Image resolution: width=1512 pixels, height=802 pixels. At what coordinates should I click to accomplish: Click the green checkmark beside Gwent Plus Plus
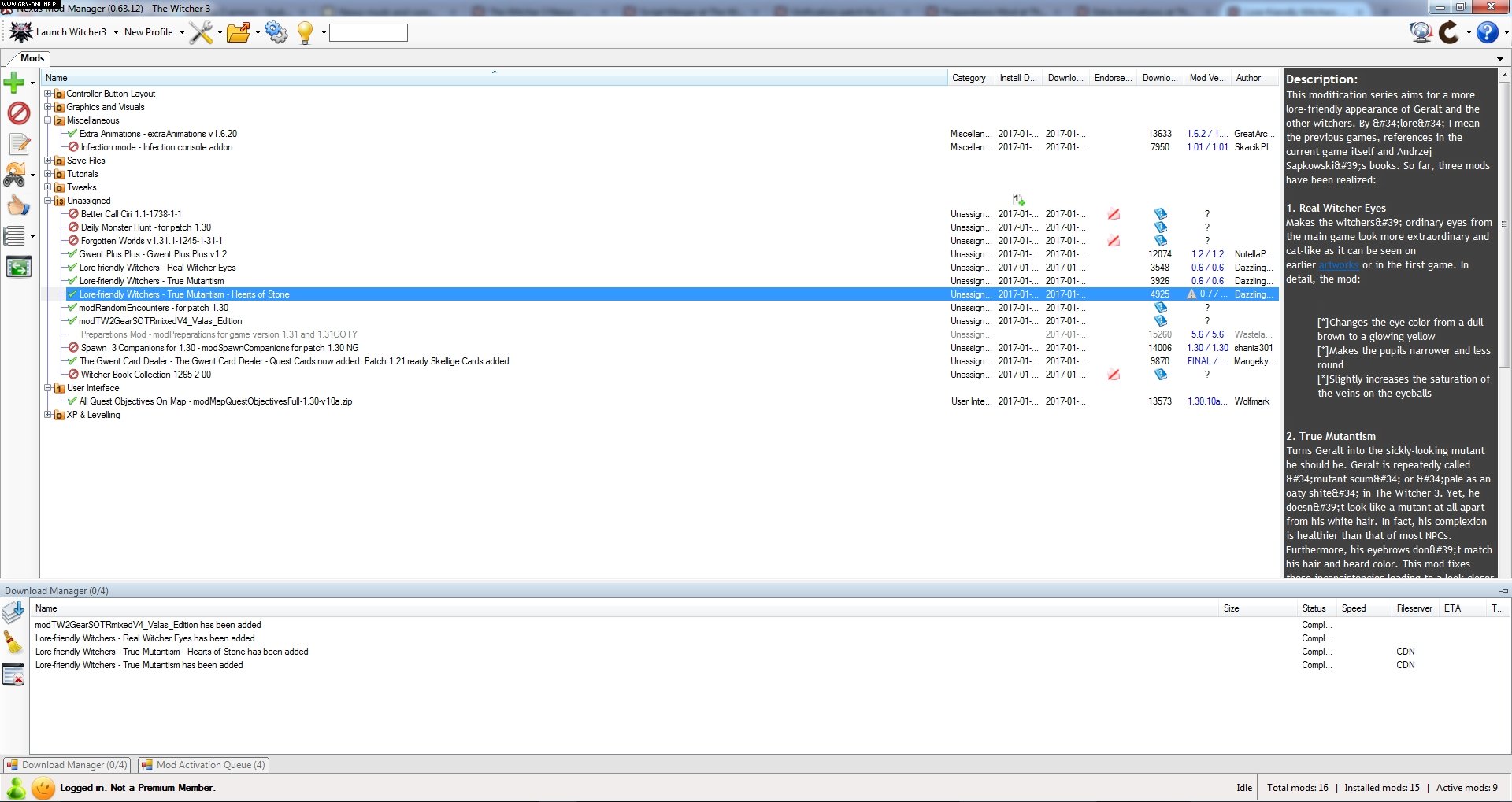click(72, 254)
